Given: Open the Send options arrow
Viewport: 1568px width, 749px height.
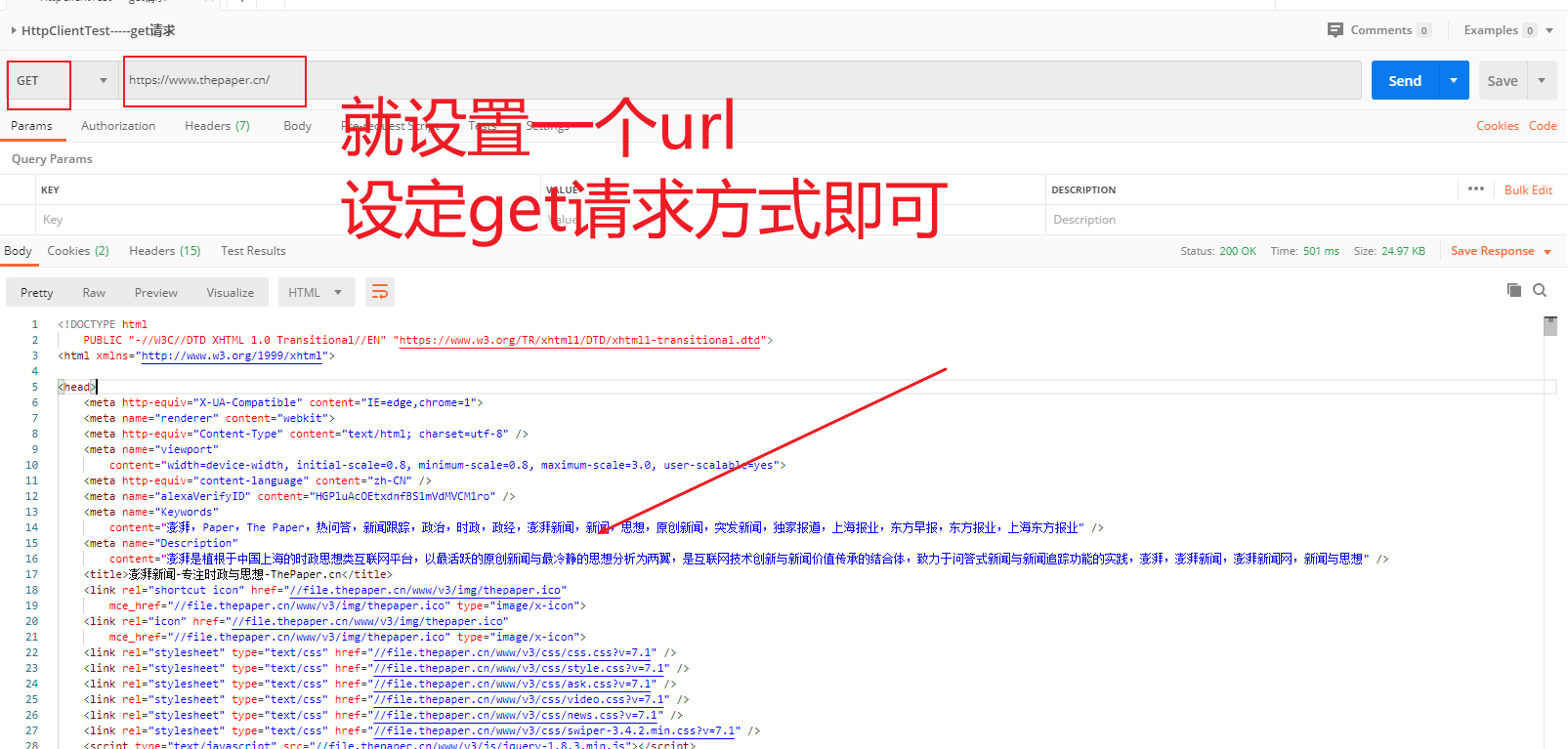Looking at the screenshot, I should pyautogui.click(x=1454, y=81).
